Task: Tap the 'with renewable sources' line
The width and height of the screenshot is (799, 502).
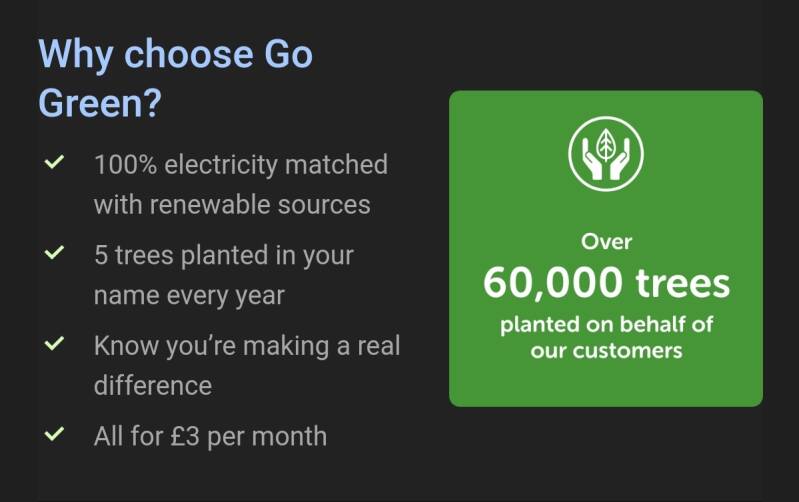Action: pos(232,205)
